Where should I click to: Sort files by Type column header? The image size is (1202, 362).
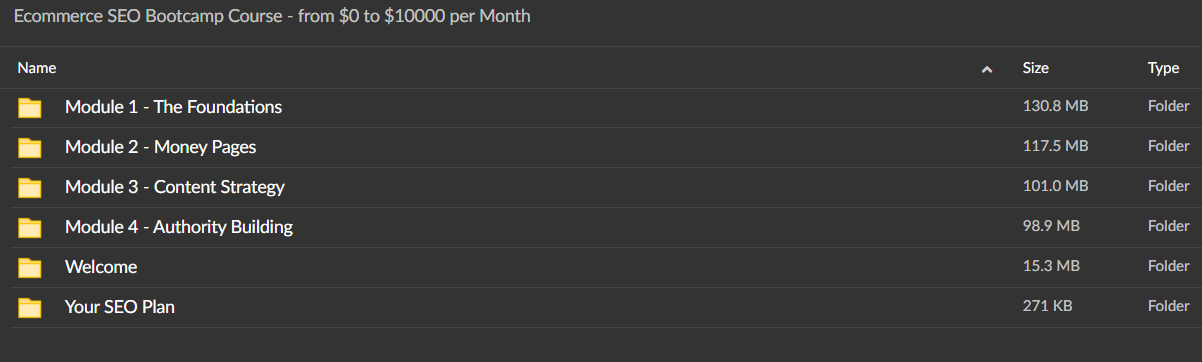[x=1163, y=68]
